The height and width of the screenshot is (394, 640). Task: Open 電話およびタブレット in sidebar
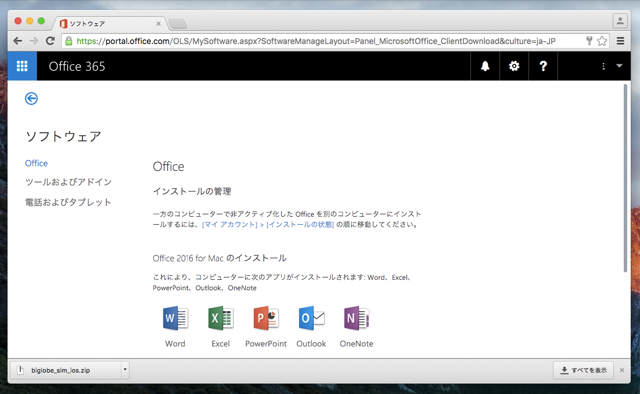pyautogui.click(x=68, y=202)
